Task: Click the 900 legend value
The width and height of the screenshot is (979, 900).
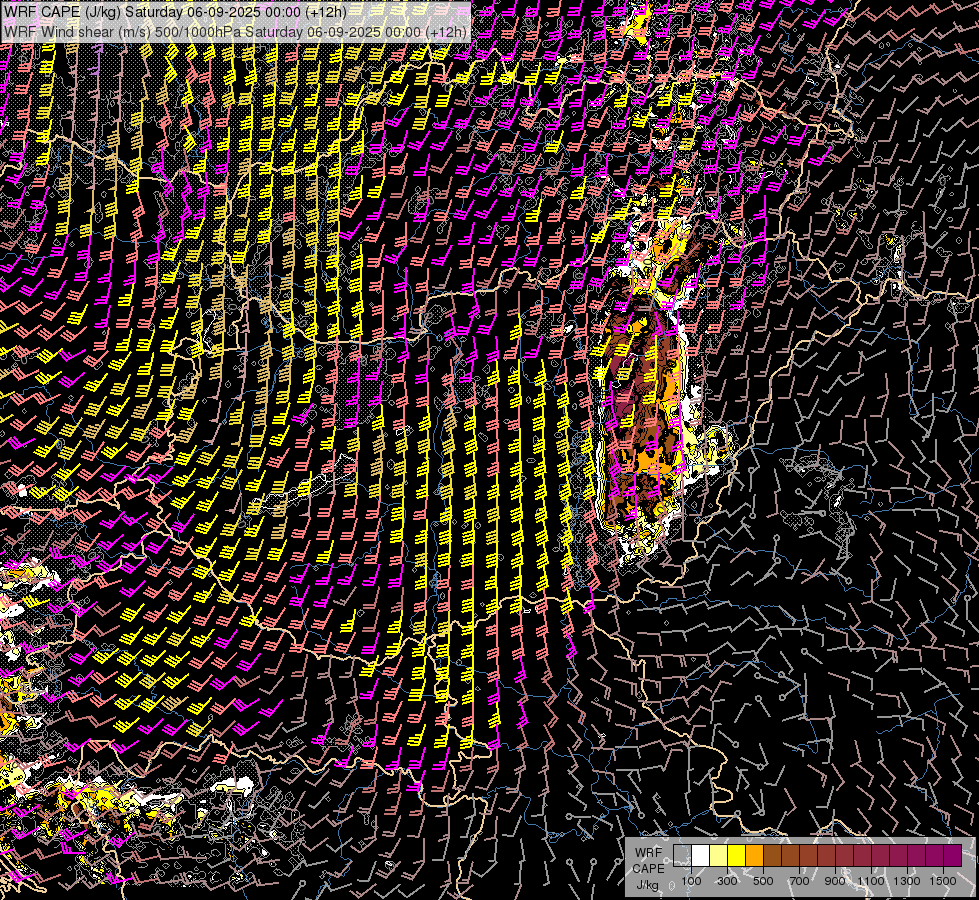Action: 835,881
